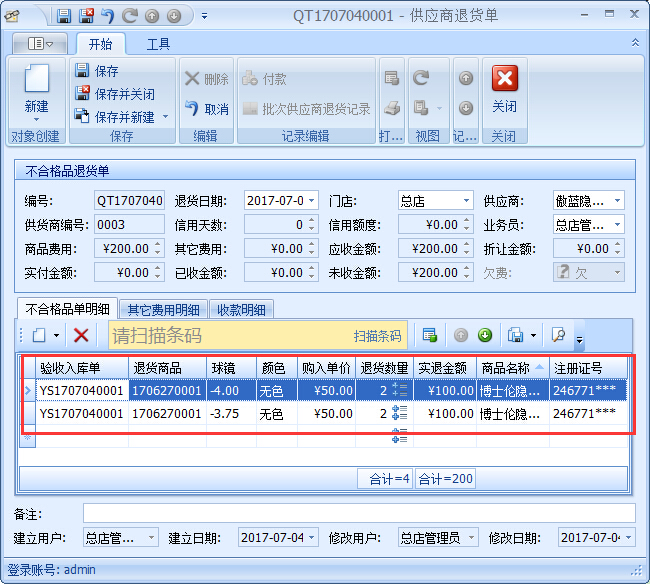Click the 扫描条码 link
Image resolution: width=650 pixels, height=584 pixels.
click(377, 336)
